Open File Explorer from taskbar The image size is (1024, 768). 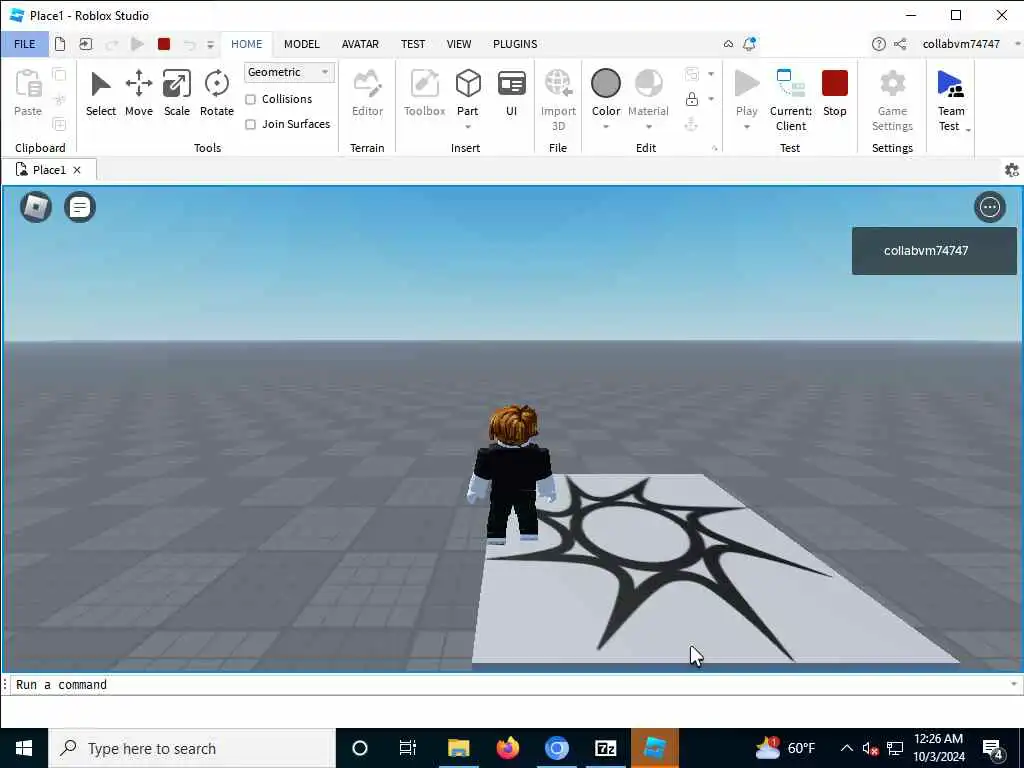(458, 748)
